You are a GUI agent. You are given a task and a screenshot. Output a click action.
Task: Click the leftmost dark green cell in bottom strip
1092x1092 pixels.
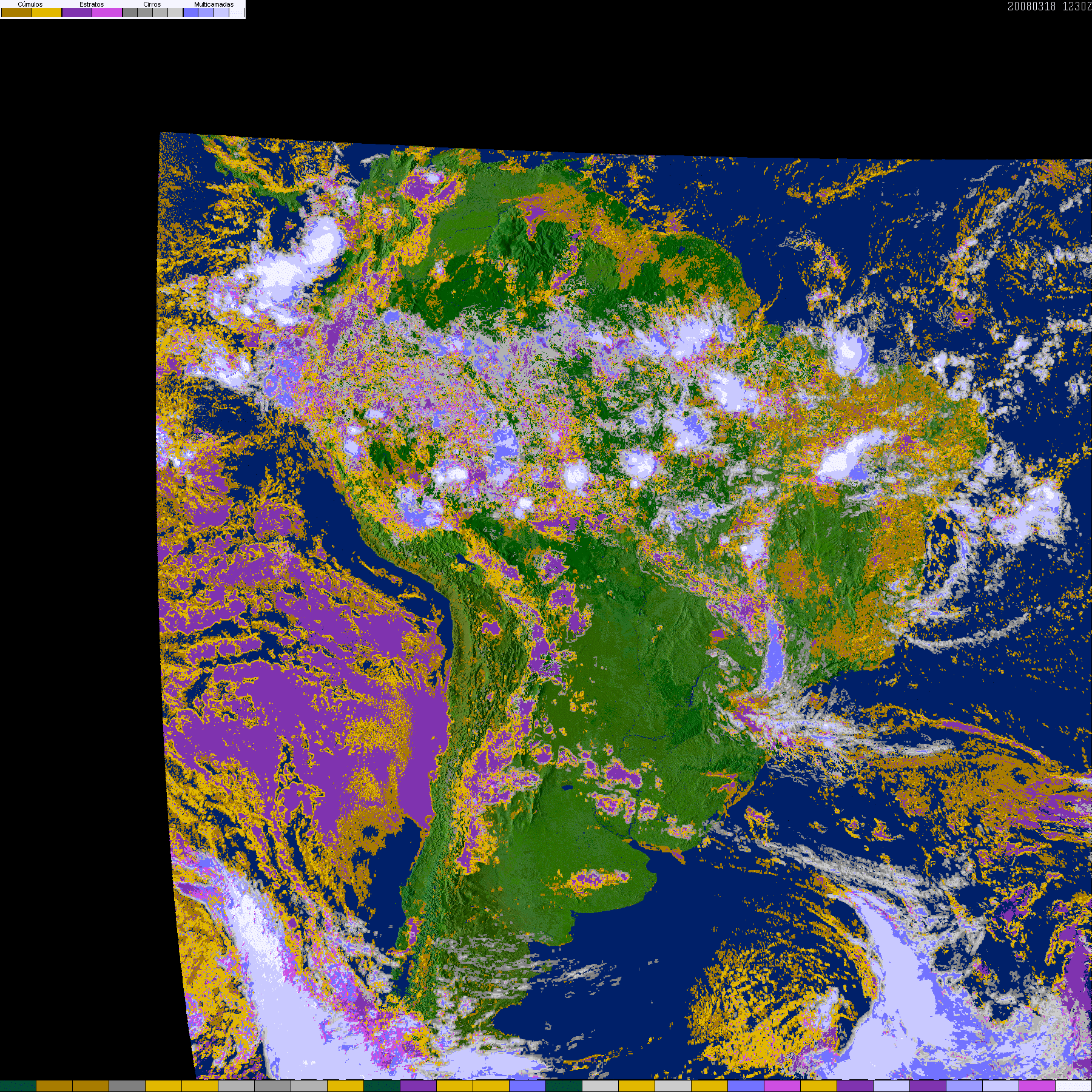[18, 1086]
